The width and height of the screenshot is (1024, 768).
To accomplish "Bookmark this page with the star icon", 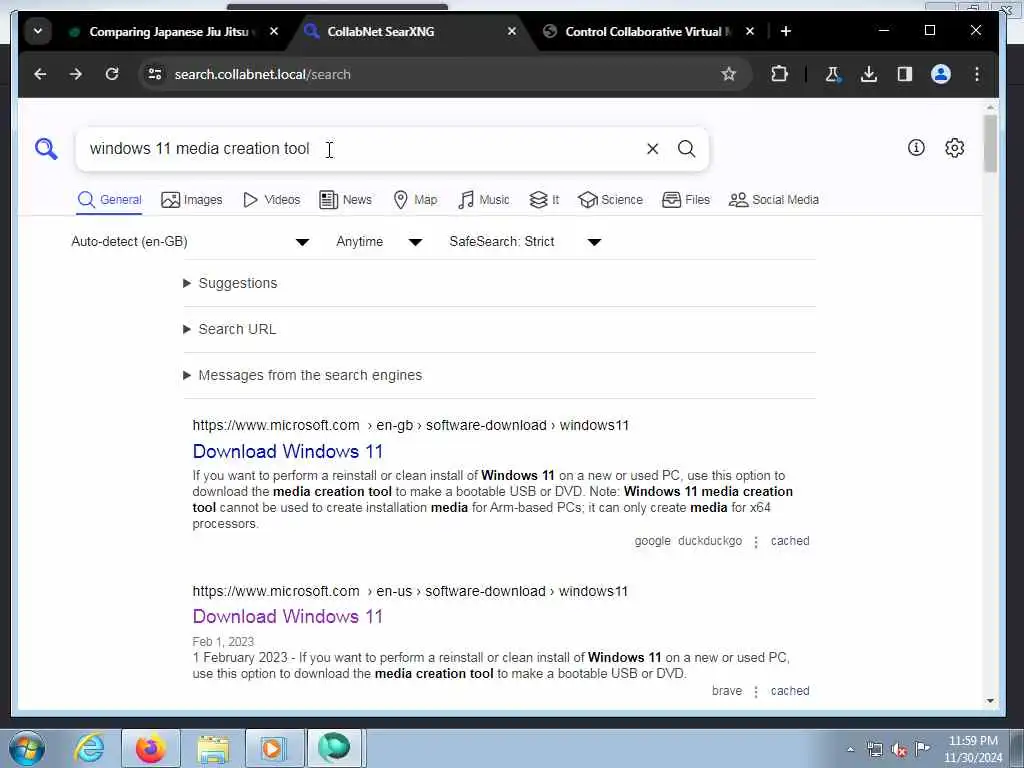I will 728,74.
